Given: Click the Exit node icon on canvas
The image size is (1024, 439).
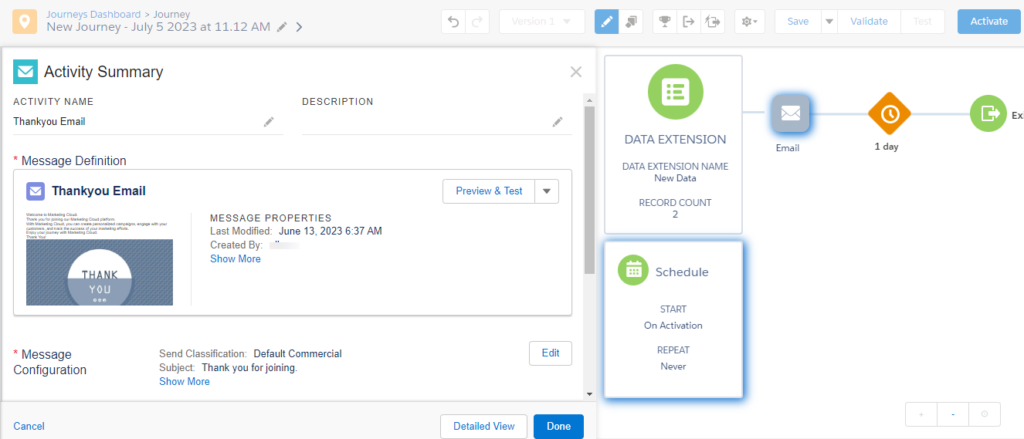Looking at the screenshot, I should pyautogui.click(x=989, y=114).
